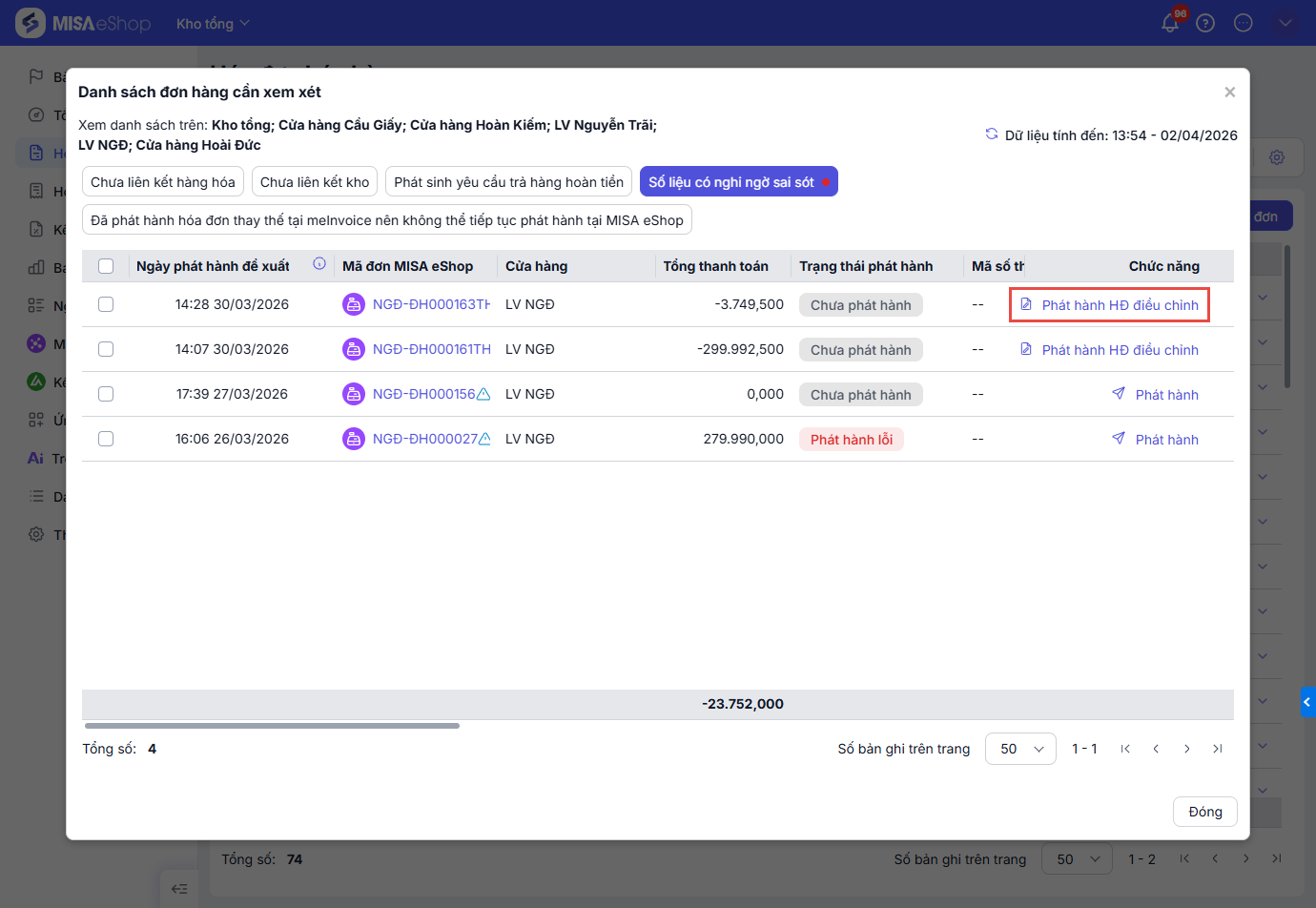Viewport: 1316px width, 908px height.
Task: Check the row dated 14:28 30/03/2026
Action: (x=106, y=304)
